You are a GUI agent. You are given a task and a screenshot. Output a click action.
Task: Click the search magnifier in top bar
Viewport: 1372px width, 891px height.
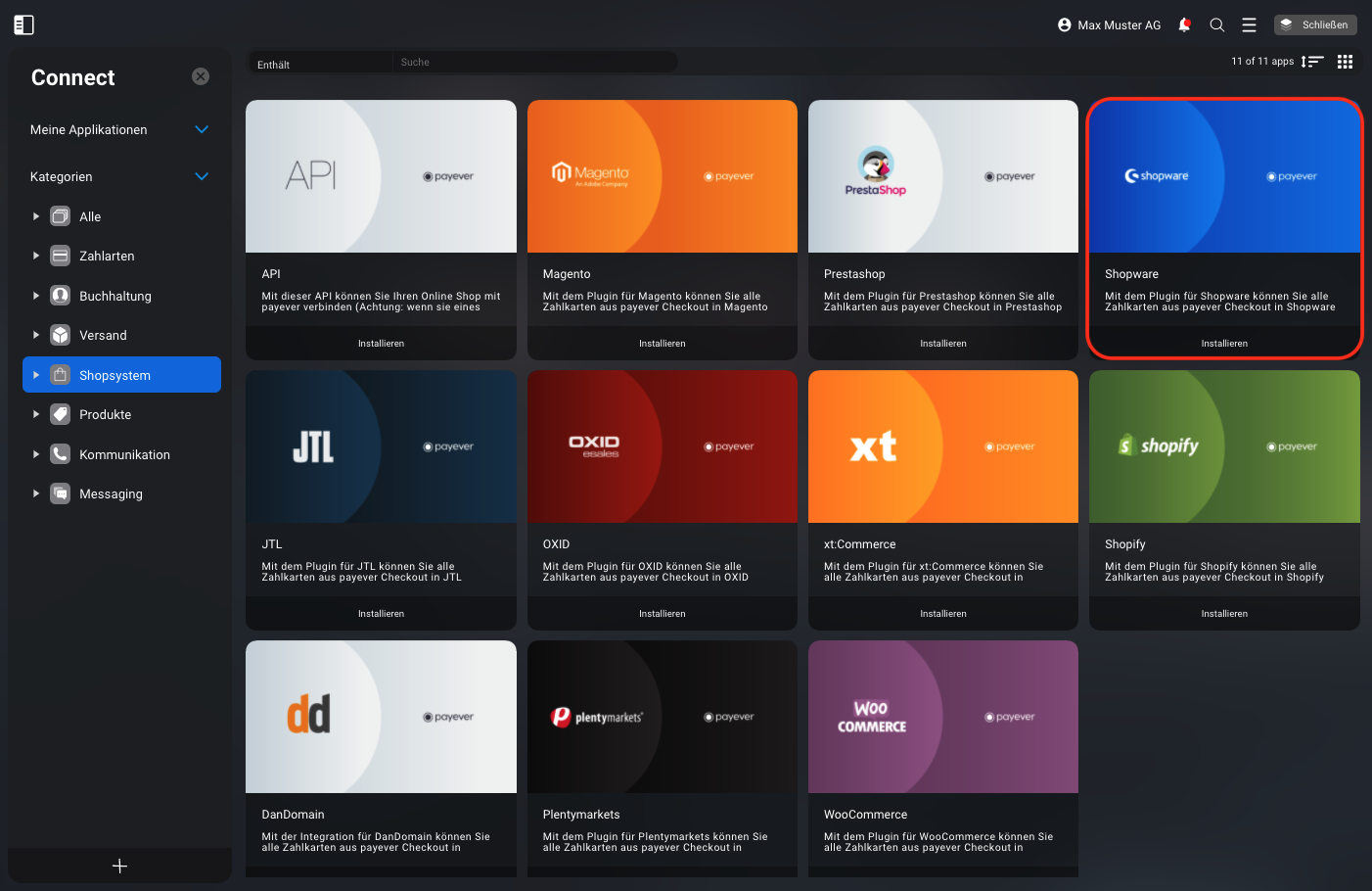coord(1217,25)
